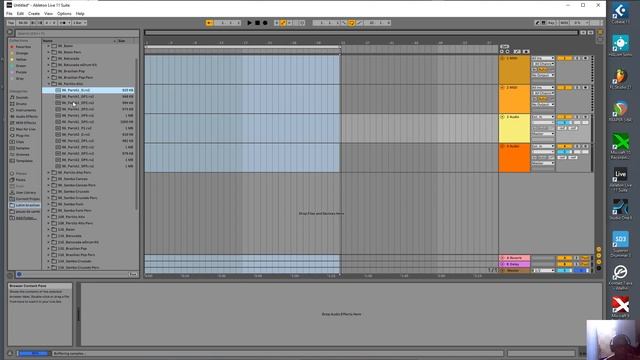
Task: Click Add Folder link in Places
Action: click(25, 218)
